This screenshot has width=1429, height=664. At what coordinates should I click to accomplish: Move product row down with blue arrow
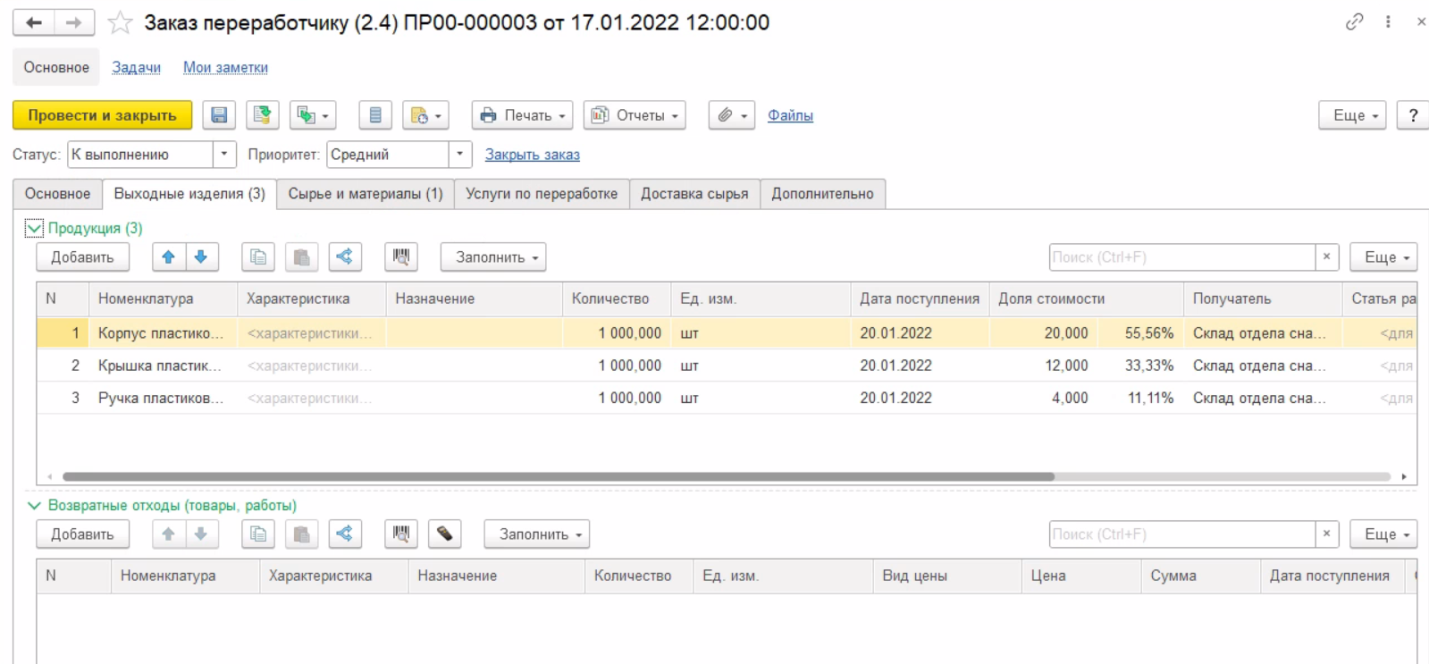point(201,257)
